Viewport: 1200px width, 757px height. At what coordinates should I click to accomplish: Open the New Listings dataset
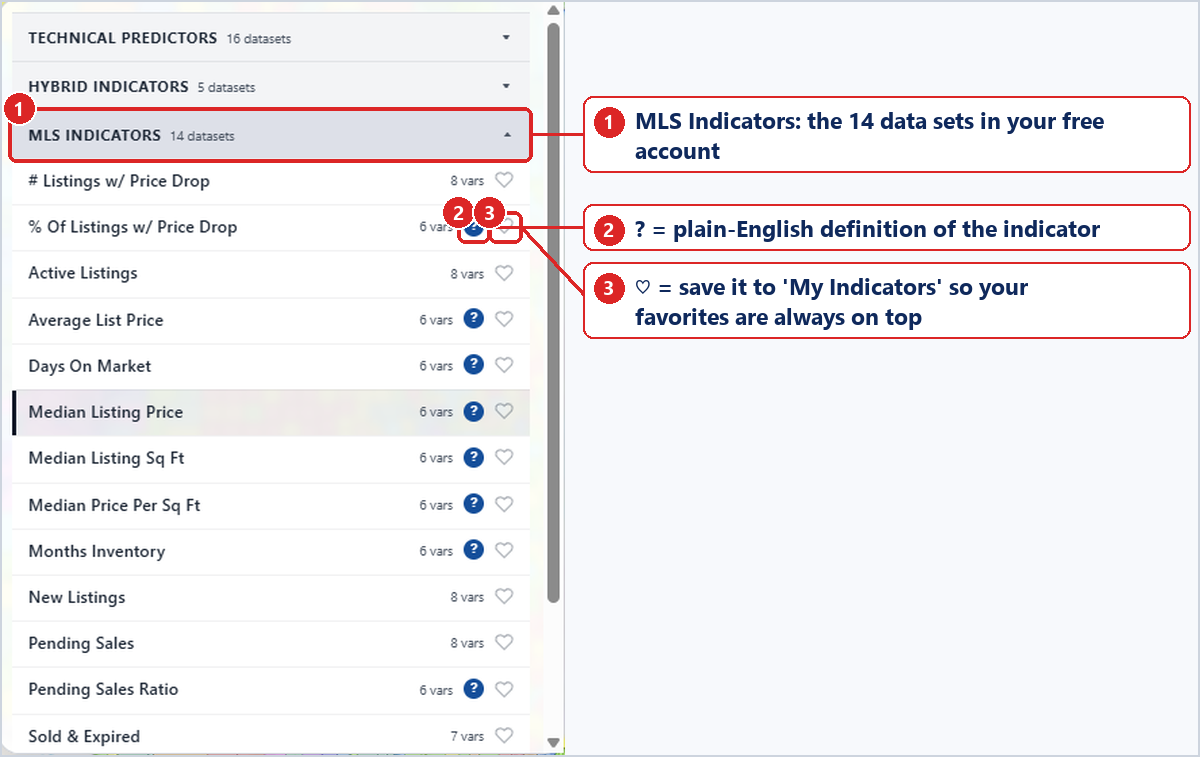coord(271,597)
